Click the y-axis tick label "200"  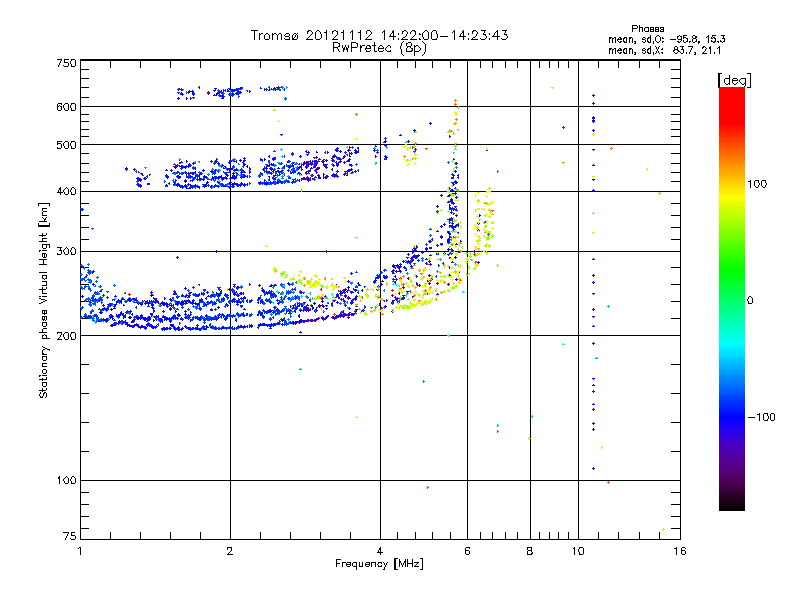click(x=66, y=336)
